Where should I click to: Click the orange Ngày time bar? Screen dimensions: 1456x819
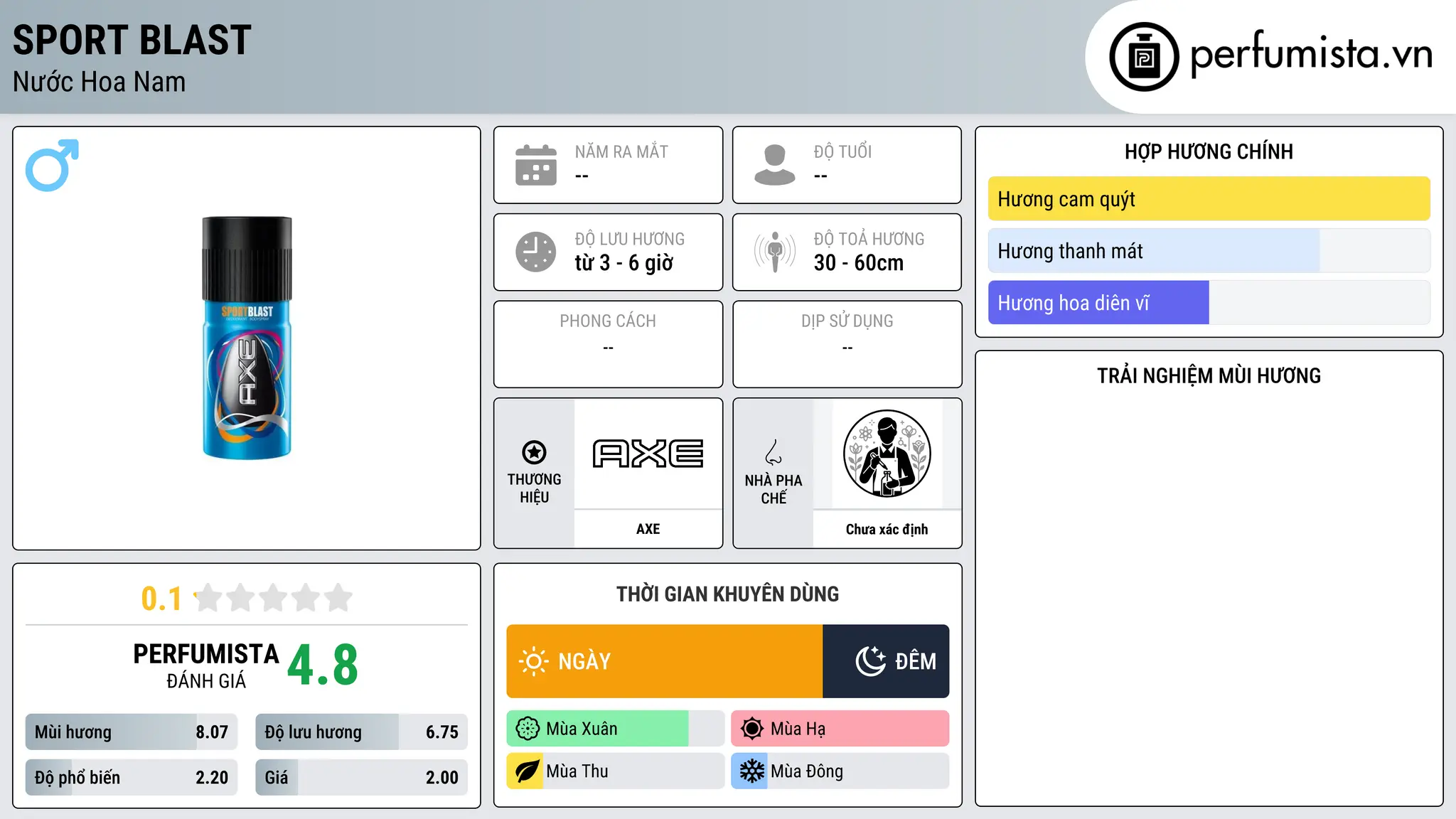(664, 661)
